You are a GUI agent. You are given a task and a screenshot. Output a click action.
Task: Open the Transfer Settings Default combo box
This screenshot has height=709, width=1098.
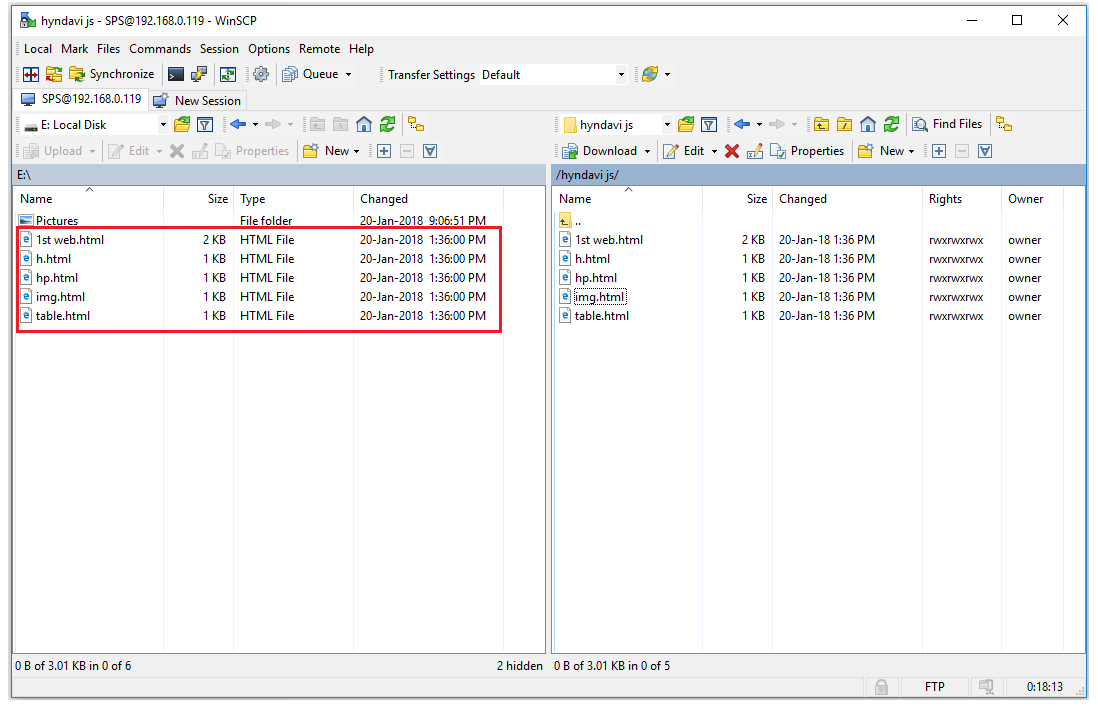[553, 74]
